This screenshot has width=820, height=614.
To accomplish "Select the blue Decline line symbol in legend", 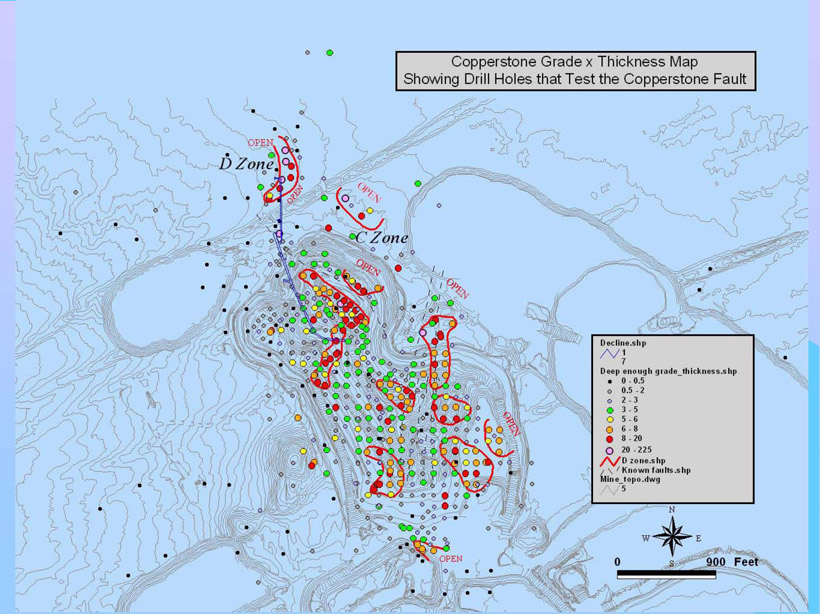I will [x=609, y=354].
